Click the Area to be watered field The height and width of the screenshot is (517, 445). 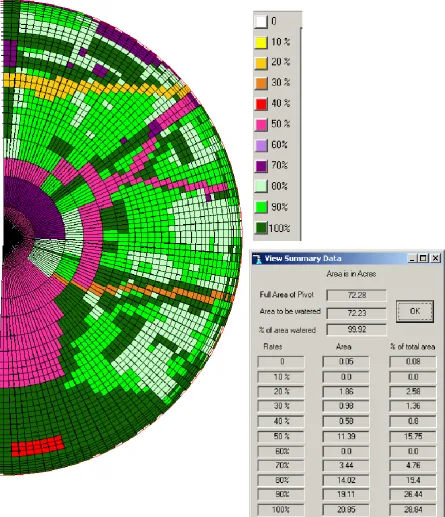[356, 313]
